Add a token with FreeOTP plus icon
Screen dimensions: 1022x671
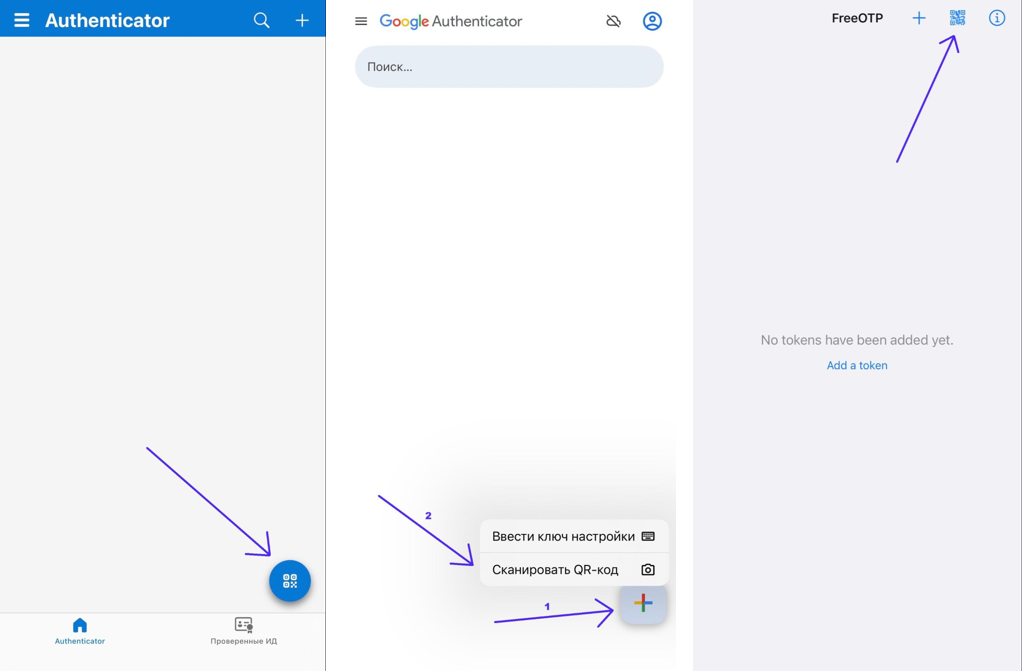click(x=918, y=18)
